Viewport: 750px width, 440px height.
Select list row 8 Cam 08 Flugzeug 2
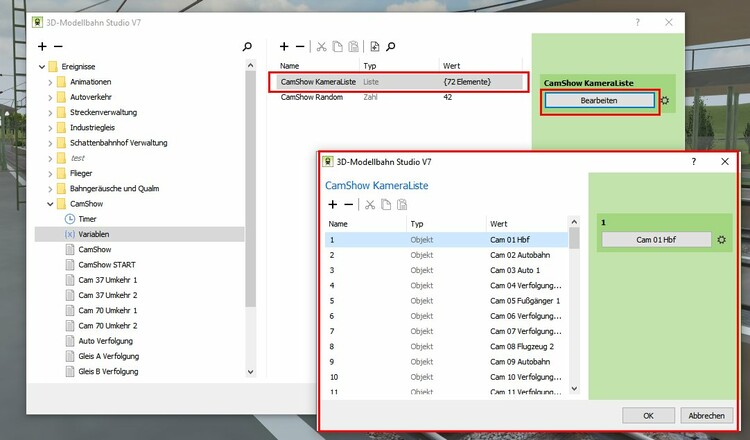pos(446,346)
